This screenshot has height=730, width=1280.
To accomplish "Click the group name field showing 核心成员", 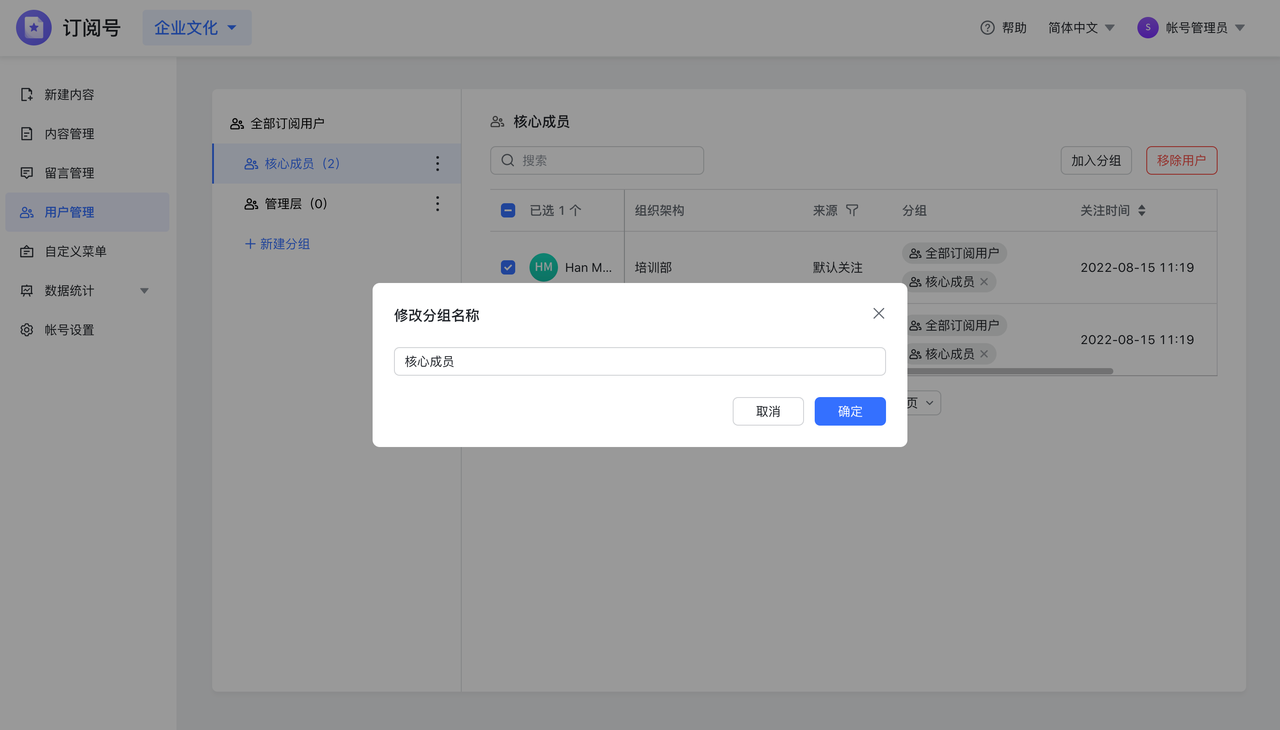I will 640,361.
